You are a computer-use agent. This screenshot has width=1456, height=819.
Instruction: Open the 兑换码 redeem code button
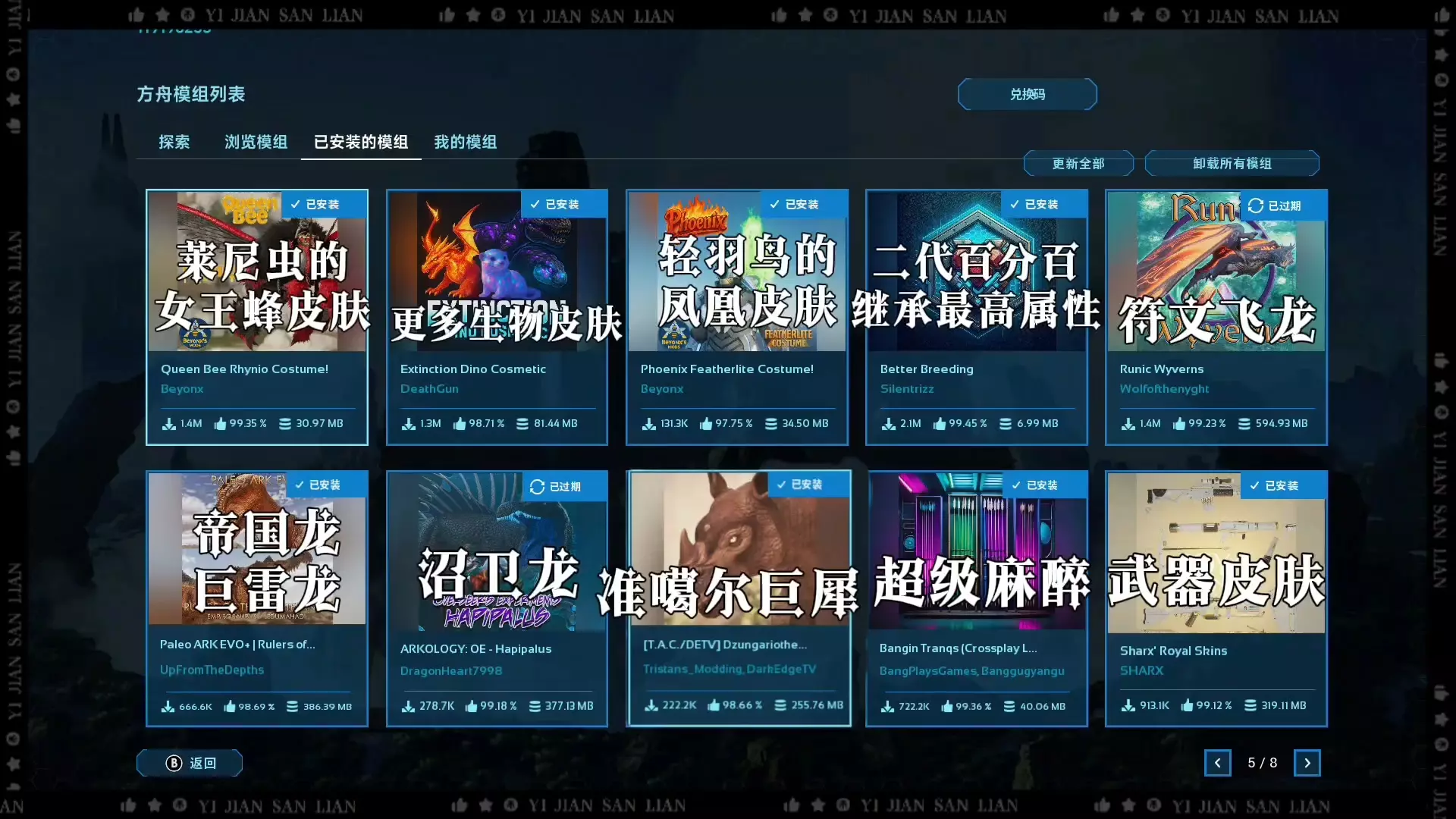pyautogui.click(x=1027, y=94)
